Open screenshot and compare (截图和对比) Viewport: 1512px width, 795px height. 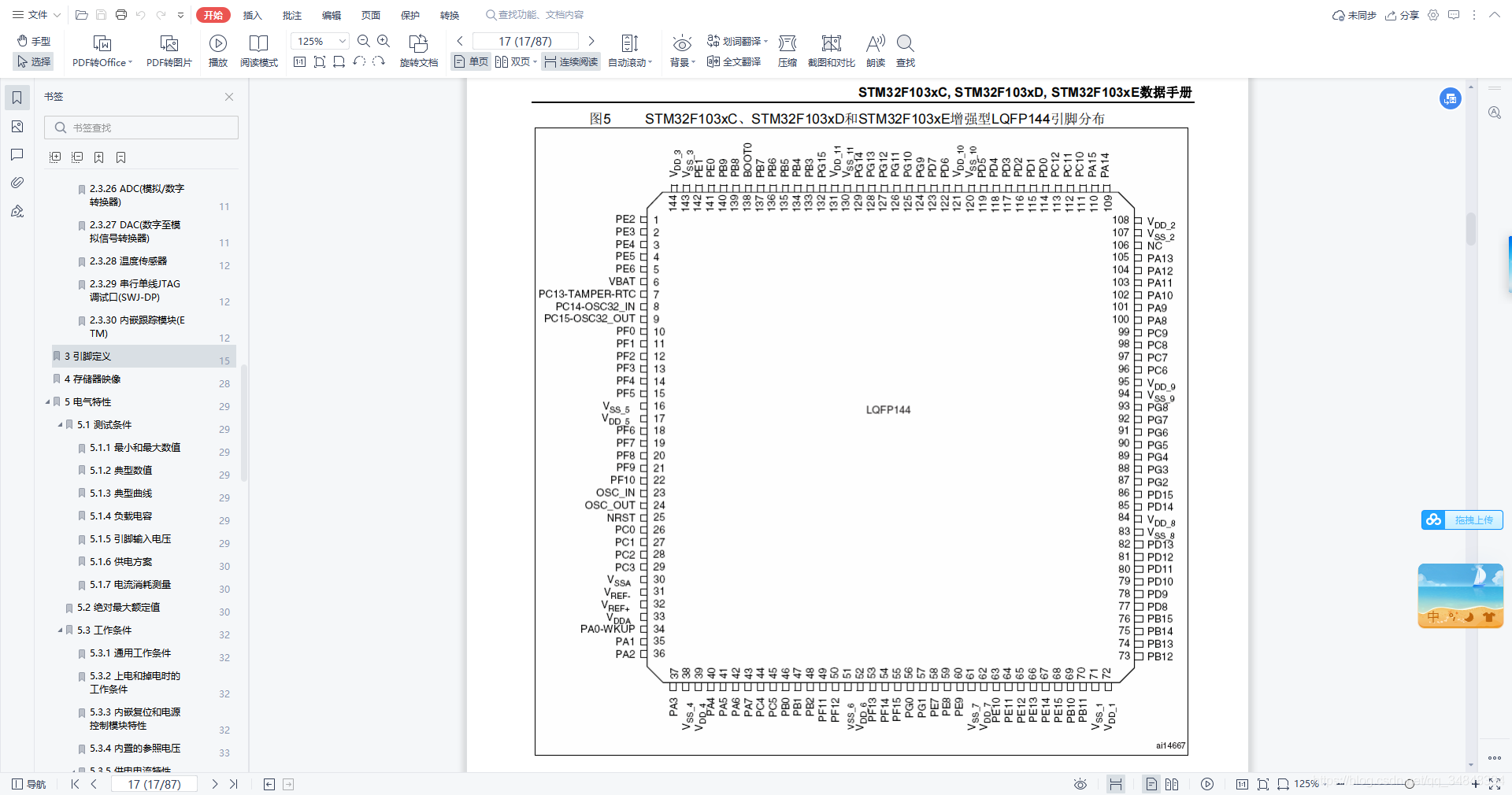point(832,52)
